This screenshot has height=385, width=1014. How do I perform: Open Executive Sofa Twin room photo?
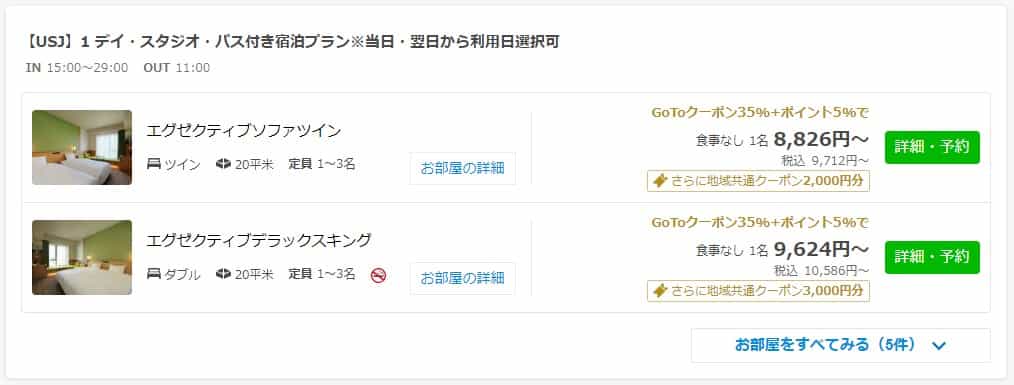coord(82,148)
